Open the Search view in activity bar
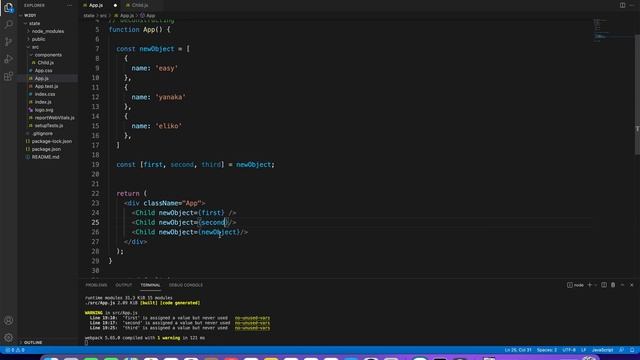Viewport: 640px width, 360px height. (8, 24)
